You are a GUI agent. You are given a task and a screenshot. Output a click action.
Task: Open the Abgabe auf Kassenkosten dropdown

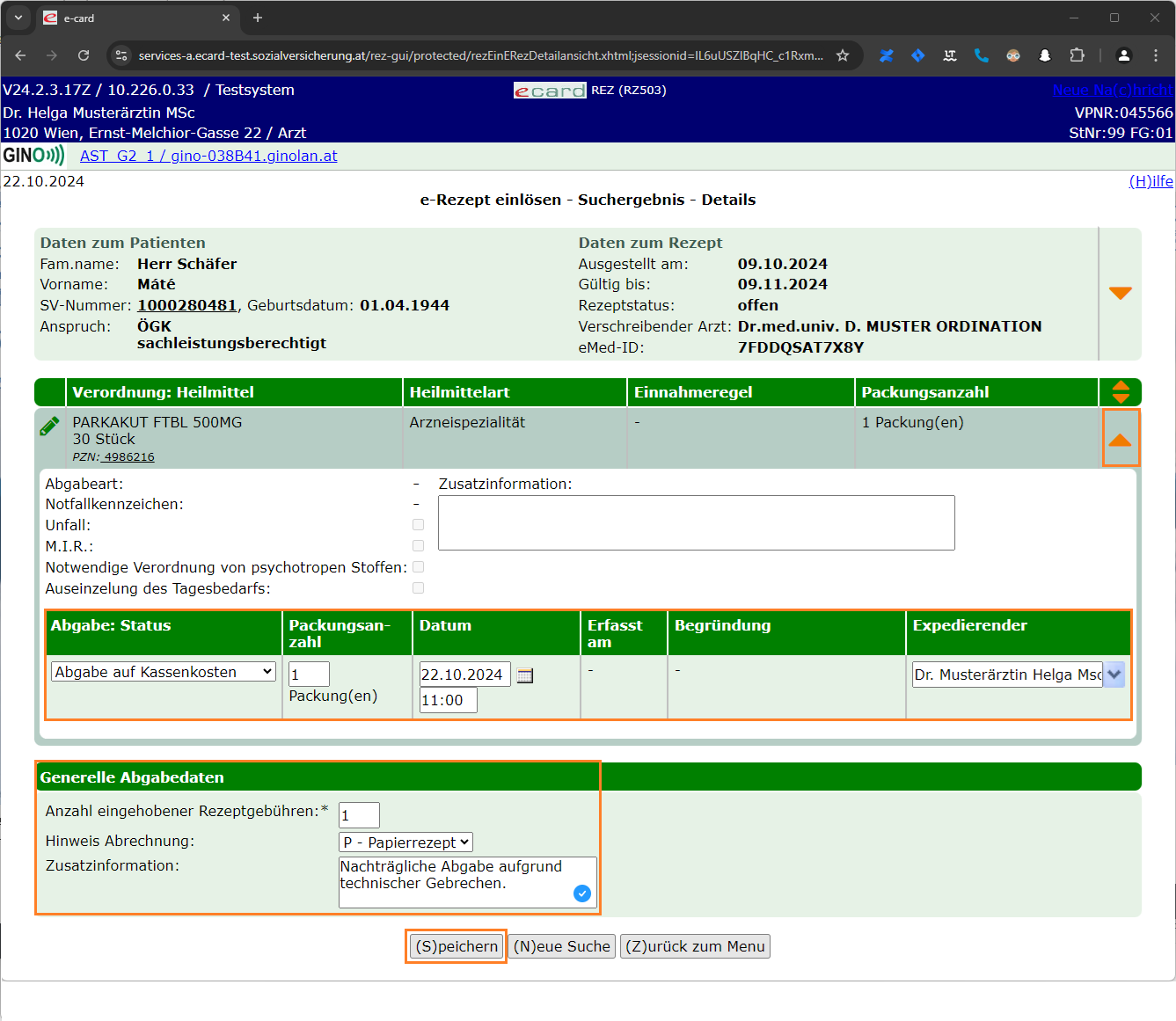pos(164,672)
